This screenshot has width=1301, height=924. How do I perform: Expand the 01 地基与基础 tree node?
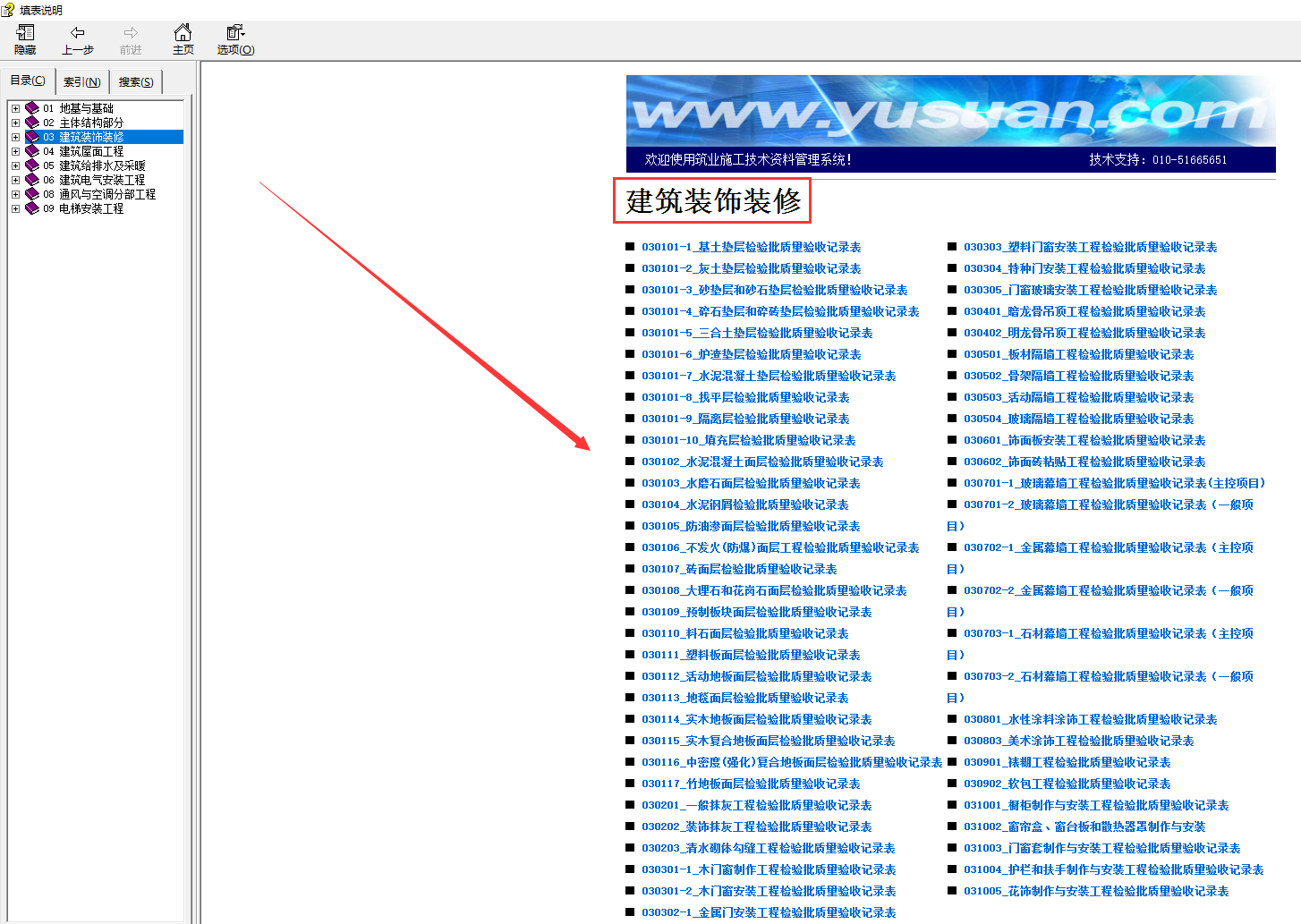[x=15, y=108]
